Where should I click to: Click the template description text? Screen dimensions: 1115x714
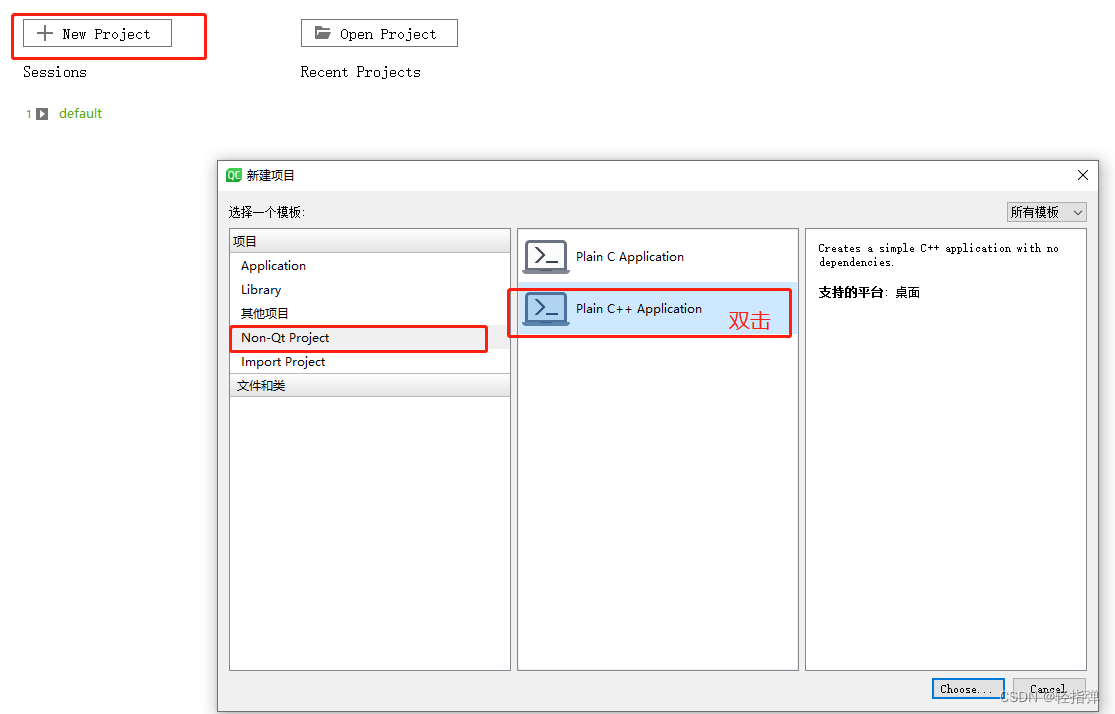pos(938,255)
